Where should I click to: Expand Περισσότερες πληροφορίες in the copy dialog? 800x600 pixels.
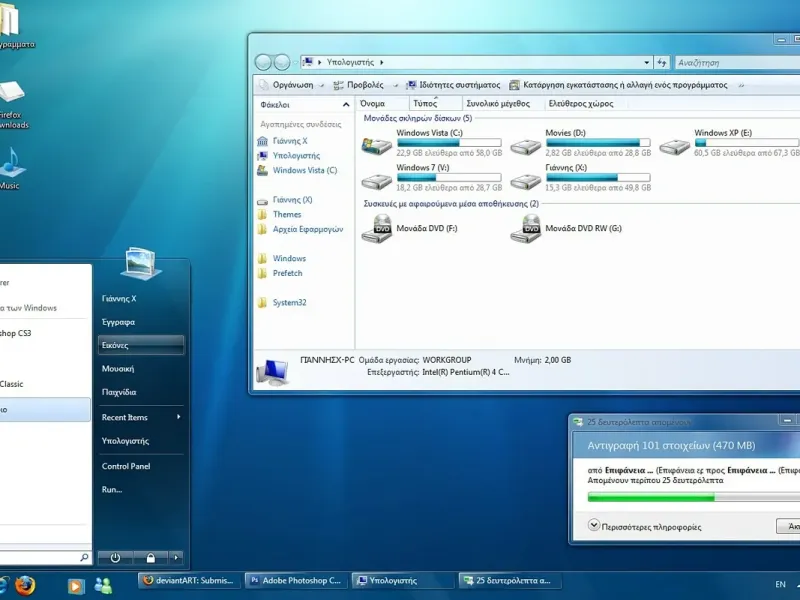[x=593, y=525]
